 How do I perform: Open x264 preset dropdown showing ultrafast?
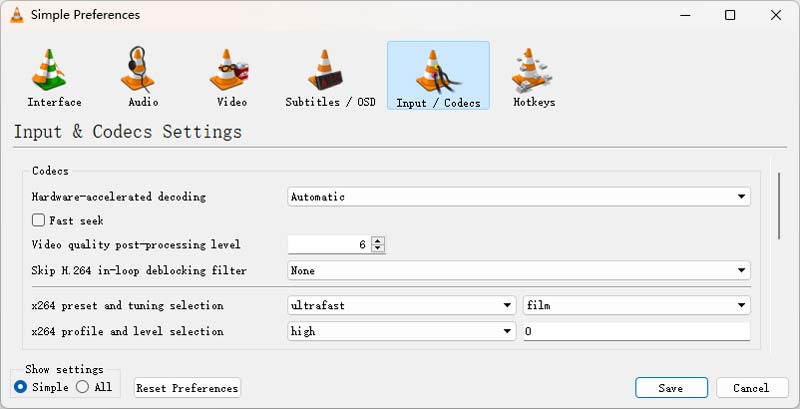pyautogui.click(x=402, y=305)
